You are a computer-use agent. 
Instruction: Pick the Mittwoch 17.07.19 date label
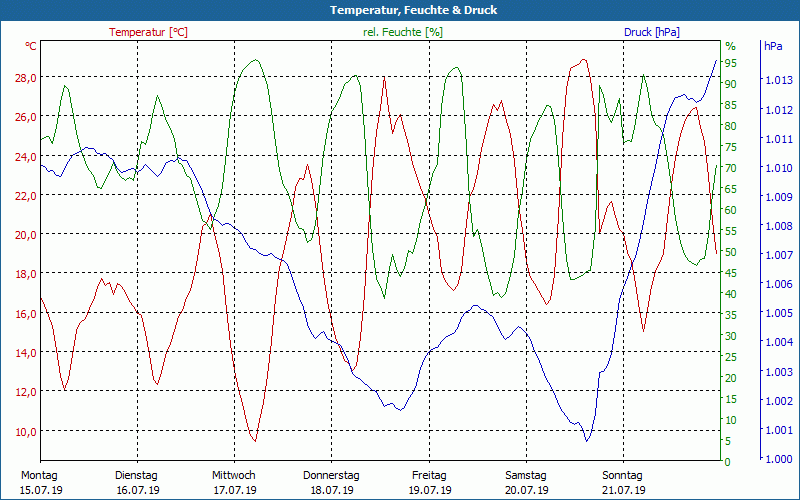coord(234,482)
